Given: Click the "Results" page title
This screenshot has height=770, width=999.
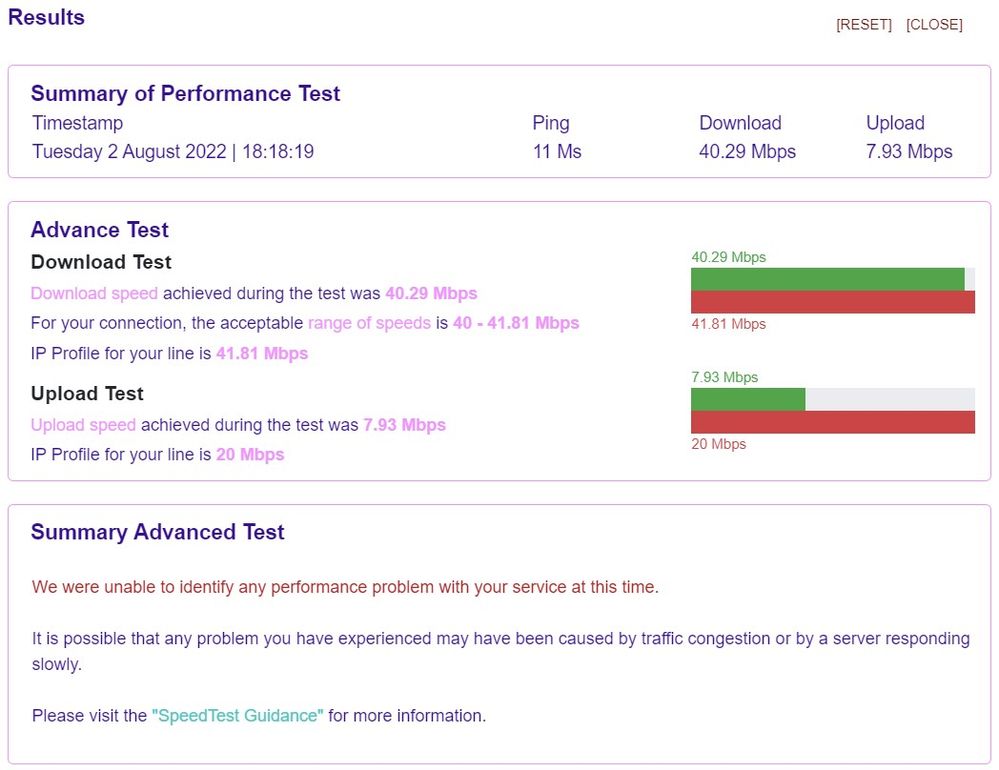Looking at the screenshot, I should [x=46, y=18].
